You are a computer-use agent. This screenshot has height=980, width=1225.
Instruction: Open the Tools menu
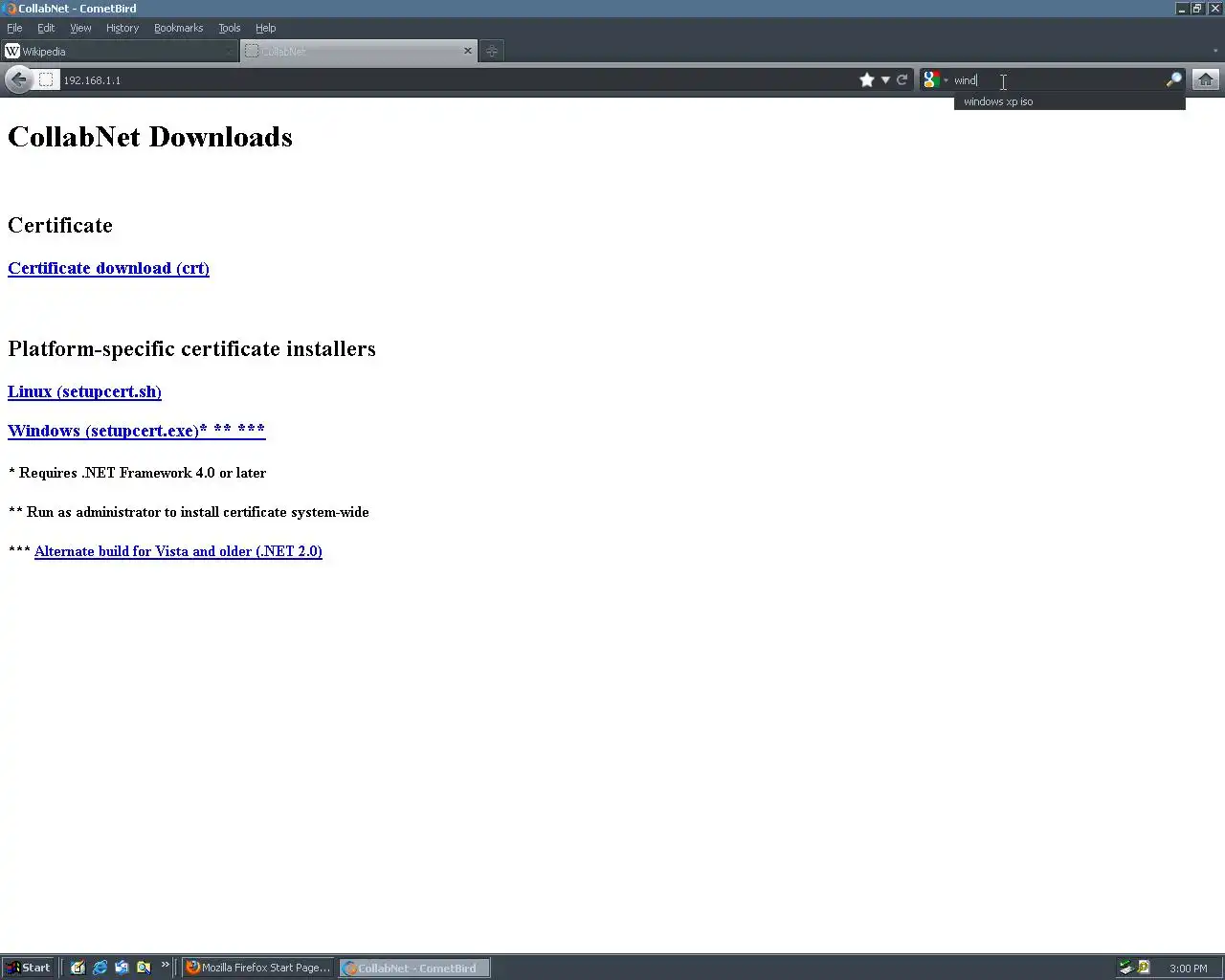pos(230,28)
